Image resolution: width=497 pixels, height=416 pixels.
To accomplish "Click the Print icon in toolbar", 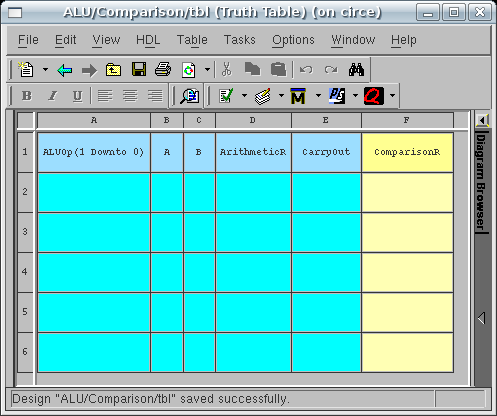I will click(163, 70).
